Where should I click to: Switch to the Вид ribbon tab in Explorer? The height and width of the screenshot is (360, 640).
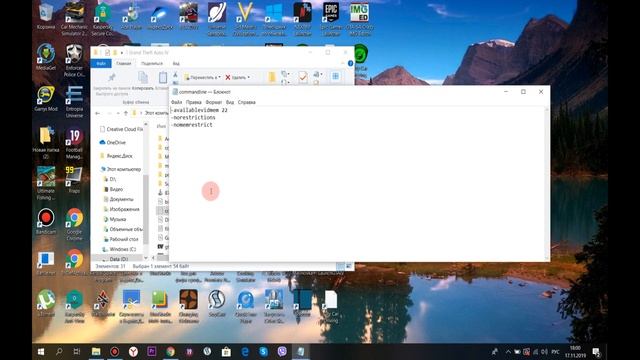coord(176,63)
